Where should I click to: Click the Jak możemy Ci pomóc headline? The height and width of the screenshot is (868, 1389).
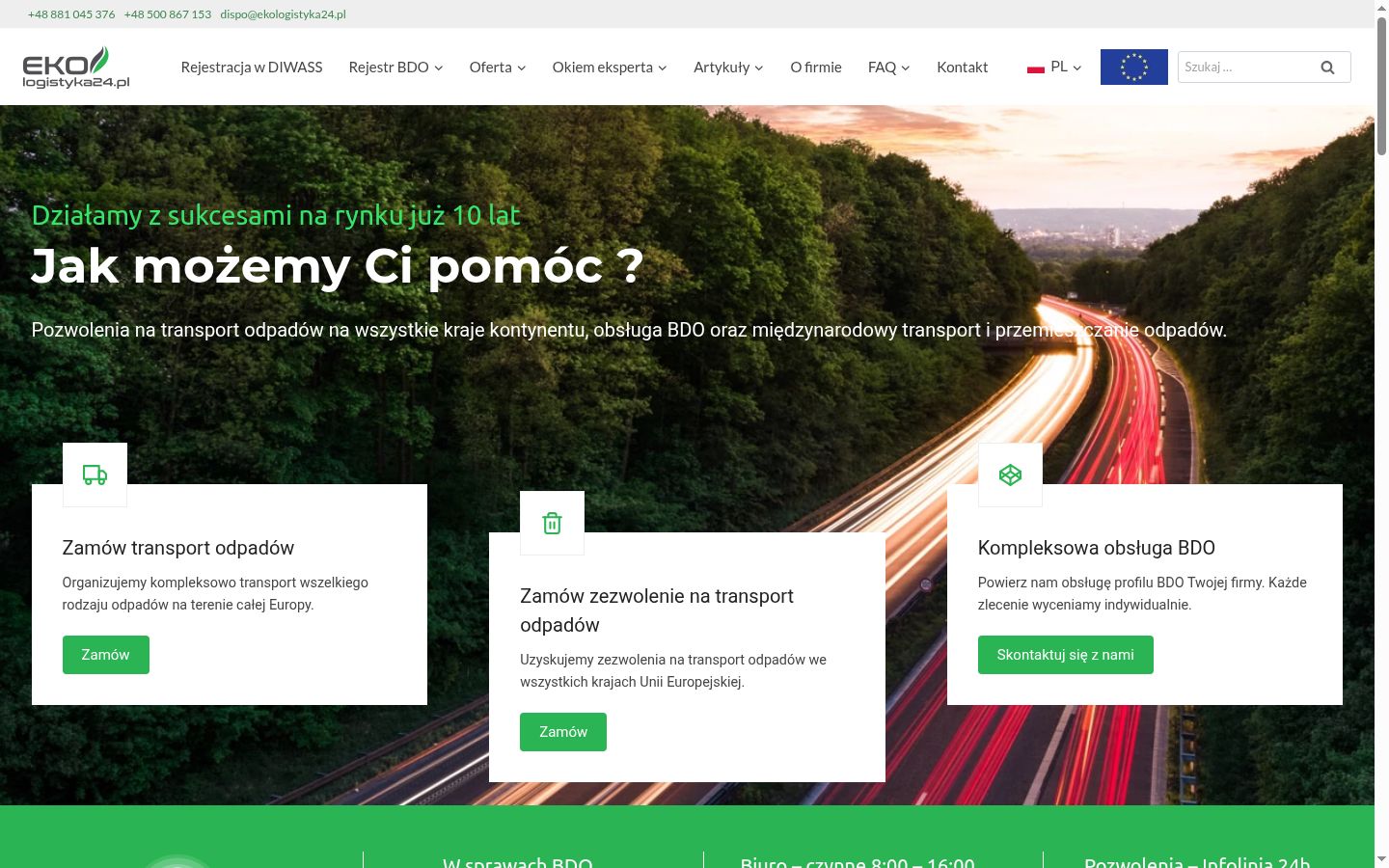337,266
